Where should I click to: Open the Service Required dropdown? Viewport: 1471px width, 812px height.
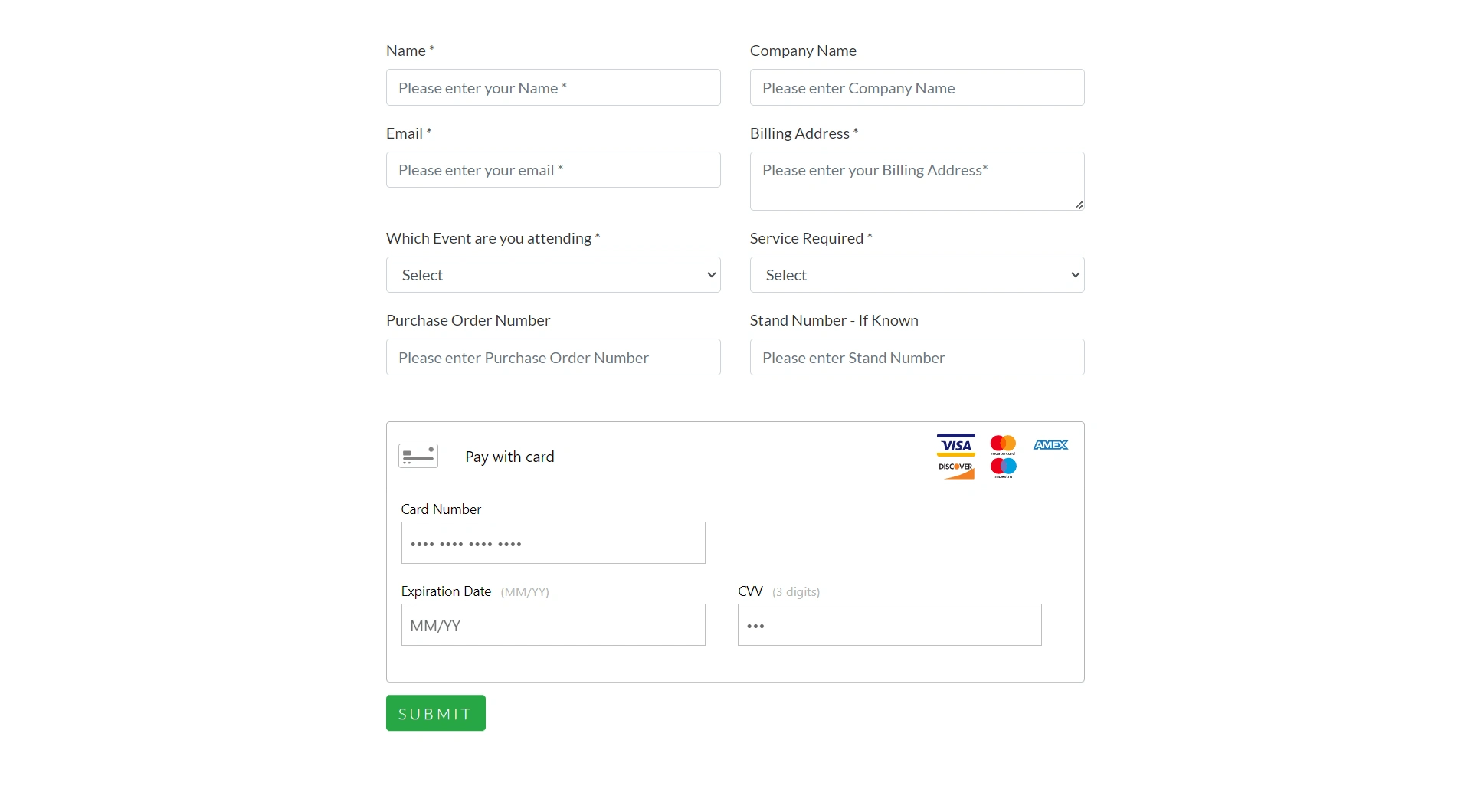(x=917, y=275)
